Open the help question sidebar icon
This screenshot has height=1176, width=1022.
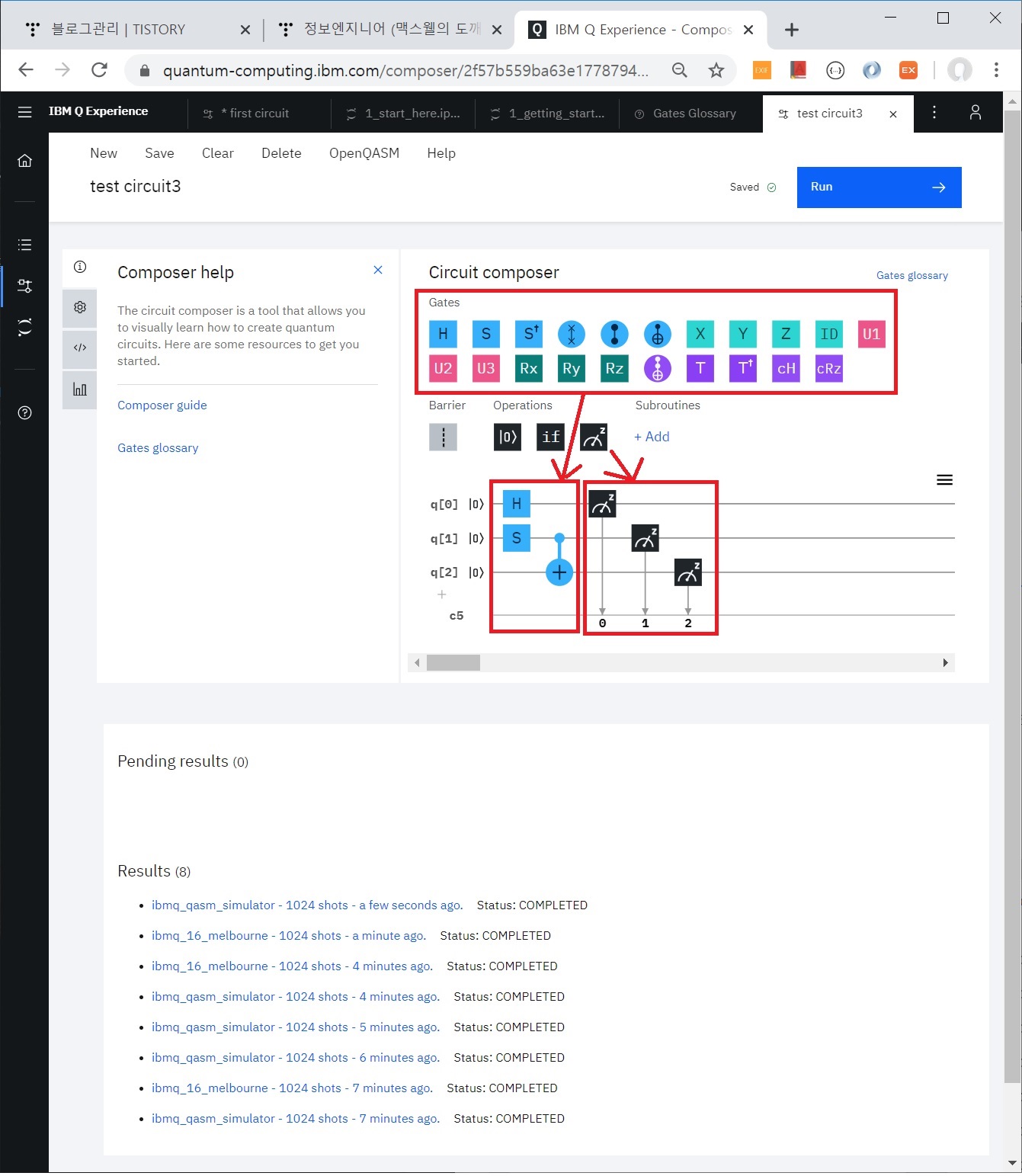(x=24, y=413)
